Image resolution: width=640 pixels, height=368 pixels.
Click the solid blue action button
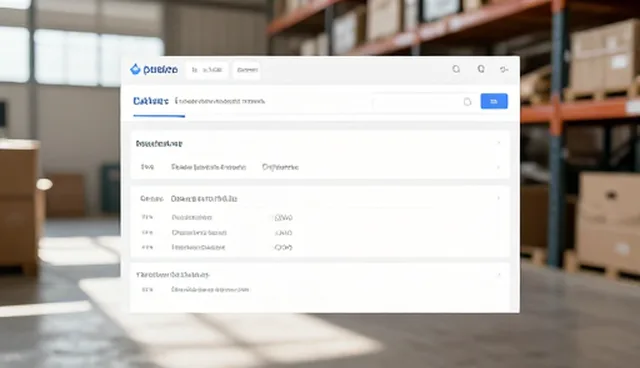click(x=494, y=101)
